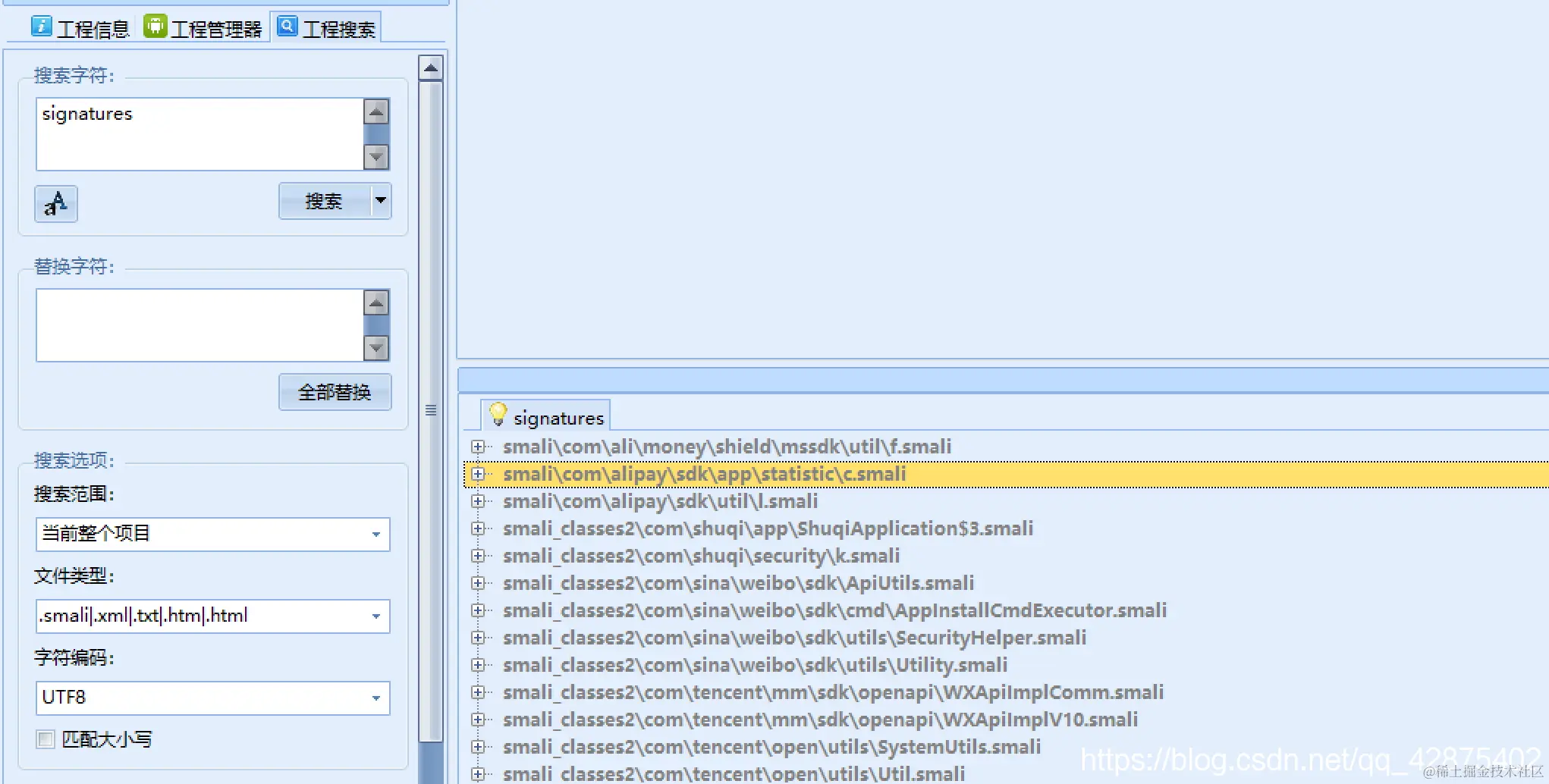This screenshot has width=1549, height=784.
Task: Select sina\weibo\sdk\ApiUtils.smali row
Action: click(738, 583)
